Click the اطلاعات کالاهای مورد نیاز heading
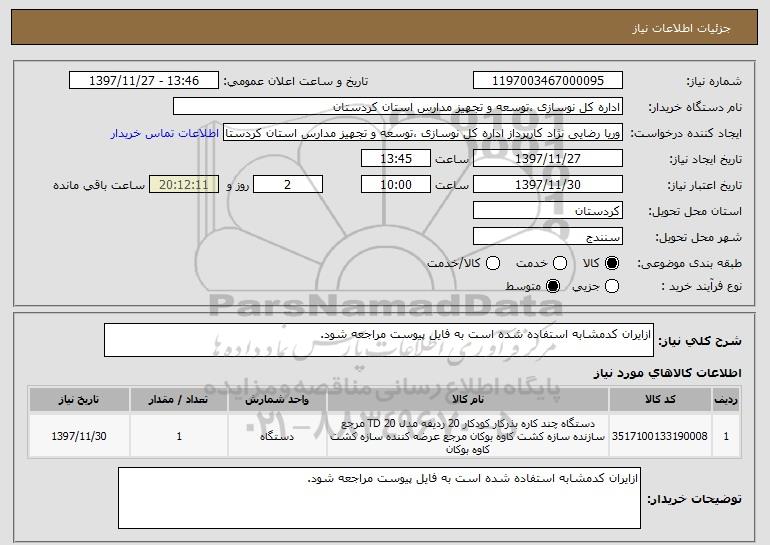The width and height of the screenshot is (770, 545). 667,374
